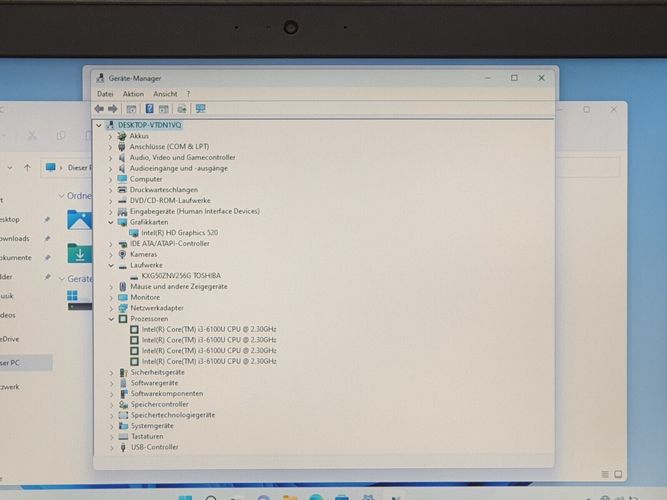Select Eingabegeräte (Human Interface Devices)
This screenshot has height=500, width=667.
tap(194, 211)
